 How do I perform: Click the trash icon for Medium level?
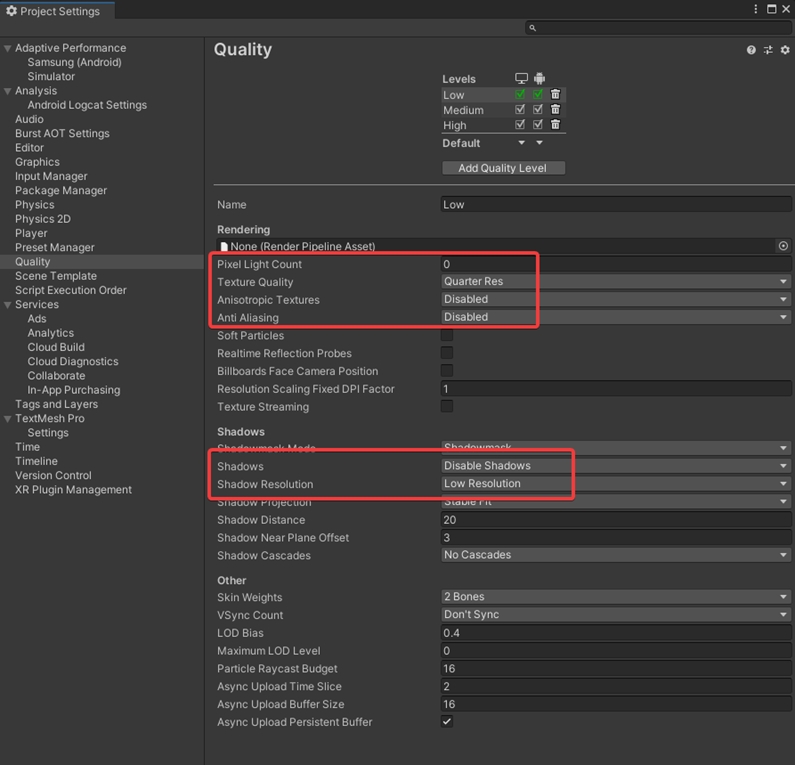(x=556, y=110)
